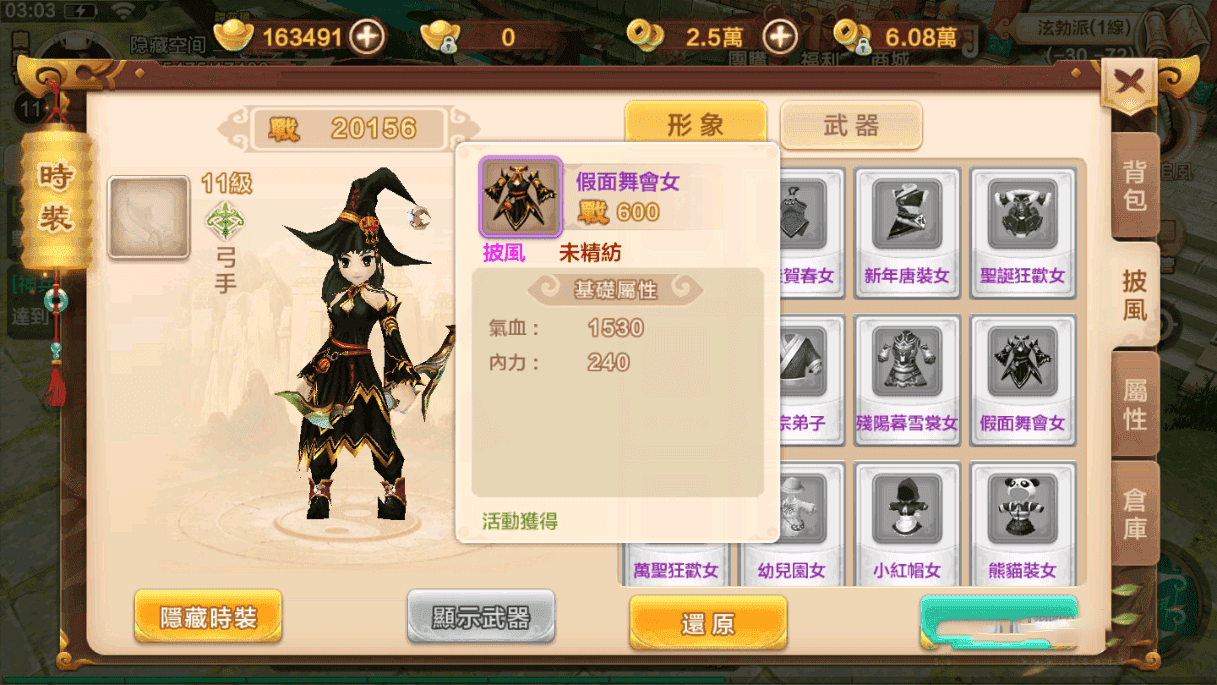
Task: Open the 倉庫 side tab
Action: point(1135,515)
